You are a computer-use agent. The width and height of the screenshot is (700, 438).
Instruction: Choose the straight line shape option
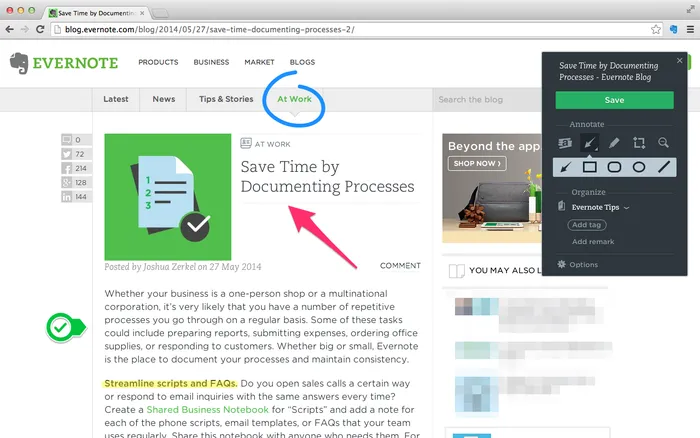click(x=664, y=167)
